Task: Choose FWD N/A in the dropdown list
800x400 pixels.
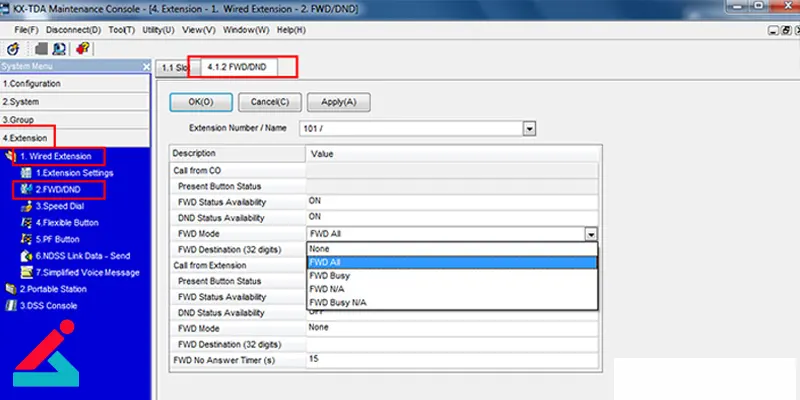Action: pos(452,289)
